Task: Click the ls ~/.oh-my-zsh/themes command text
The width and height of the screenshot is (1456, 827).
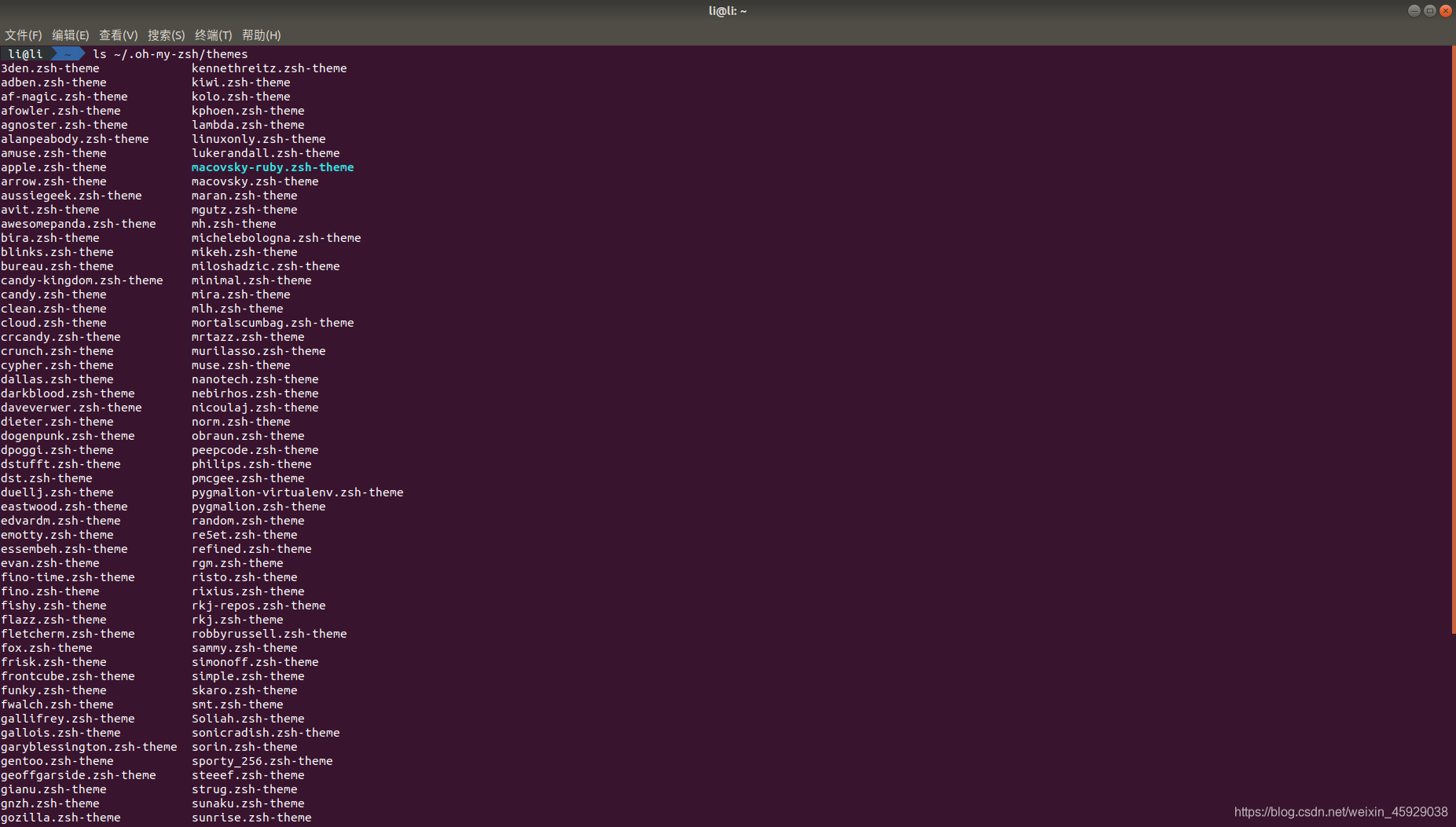Action: 171,54
